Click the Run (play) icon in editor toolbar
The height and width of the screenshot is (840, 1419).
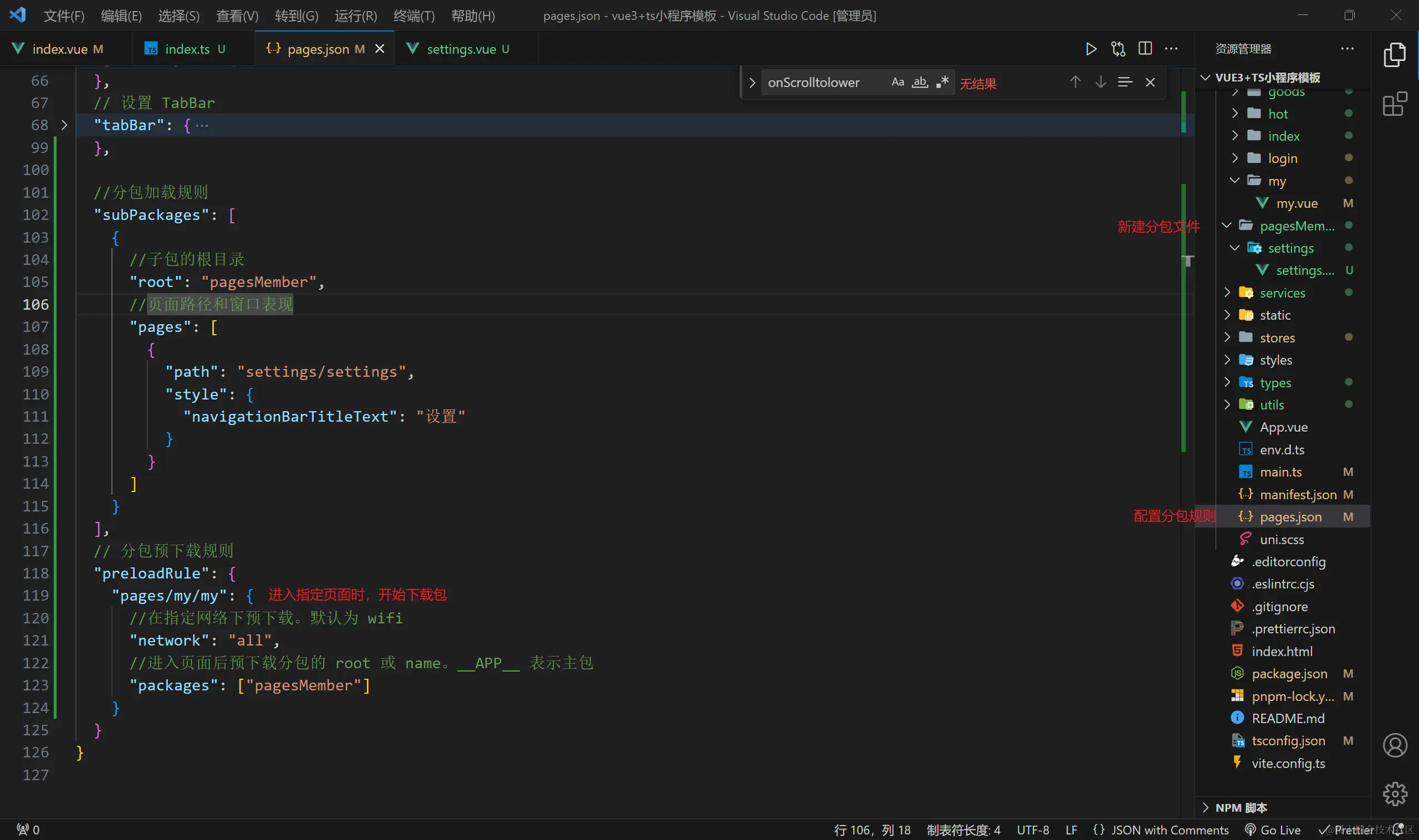point(1091,49)
